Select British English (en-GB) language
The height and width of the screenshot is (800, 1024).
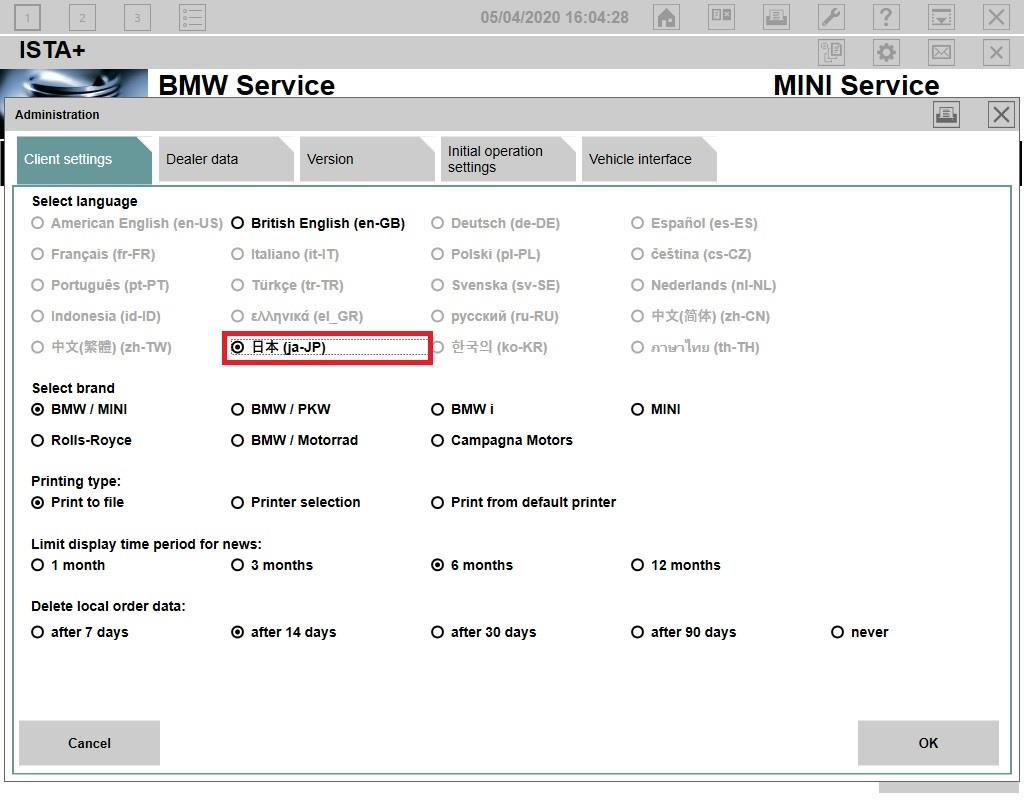tap(318, 223)
